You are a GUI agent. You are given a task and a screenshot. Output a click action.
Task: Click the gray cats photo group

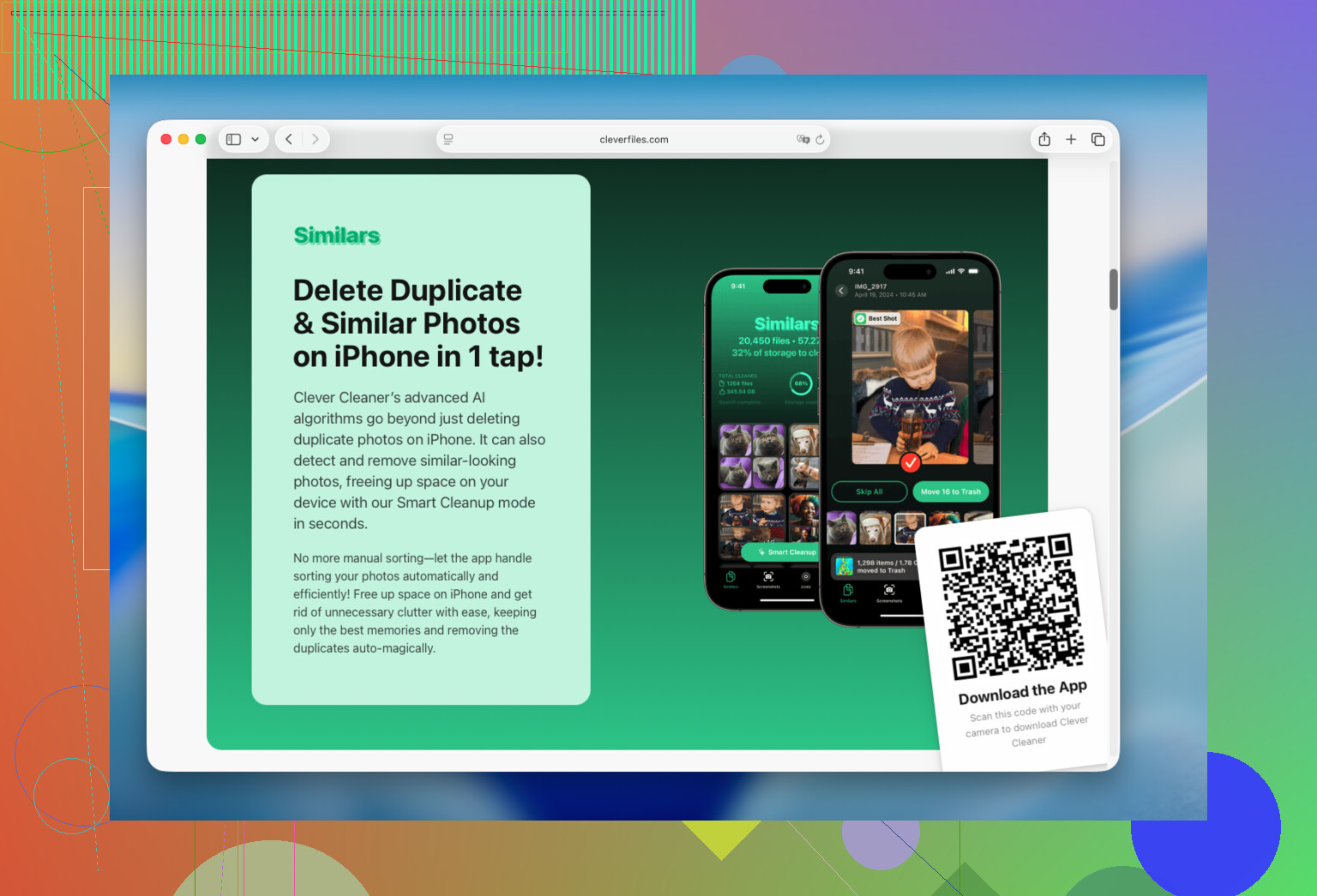[x=752, y=456]
